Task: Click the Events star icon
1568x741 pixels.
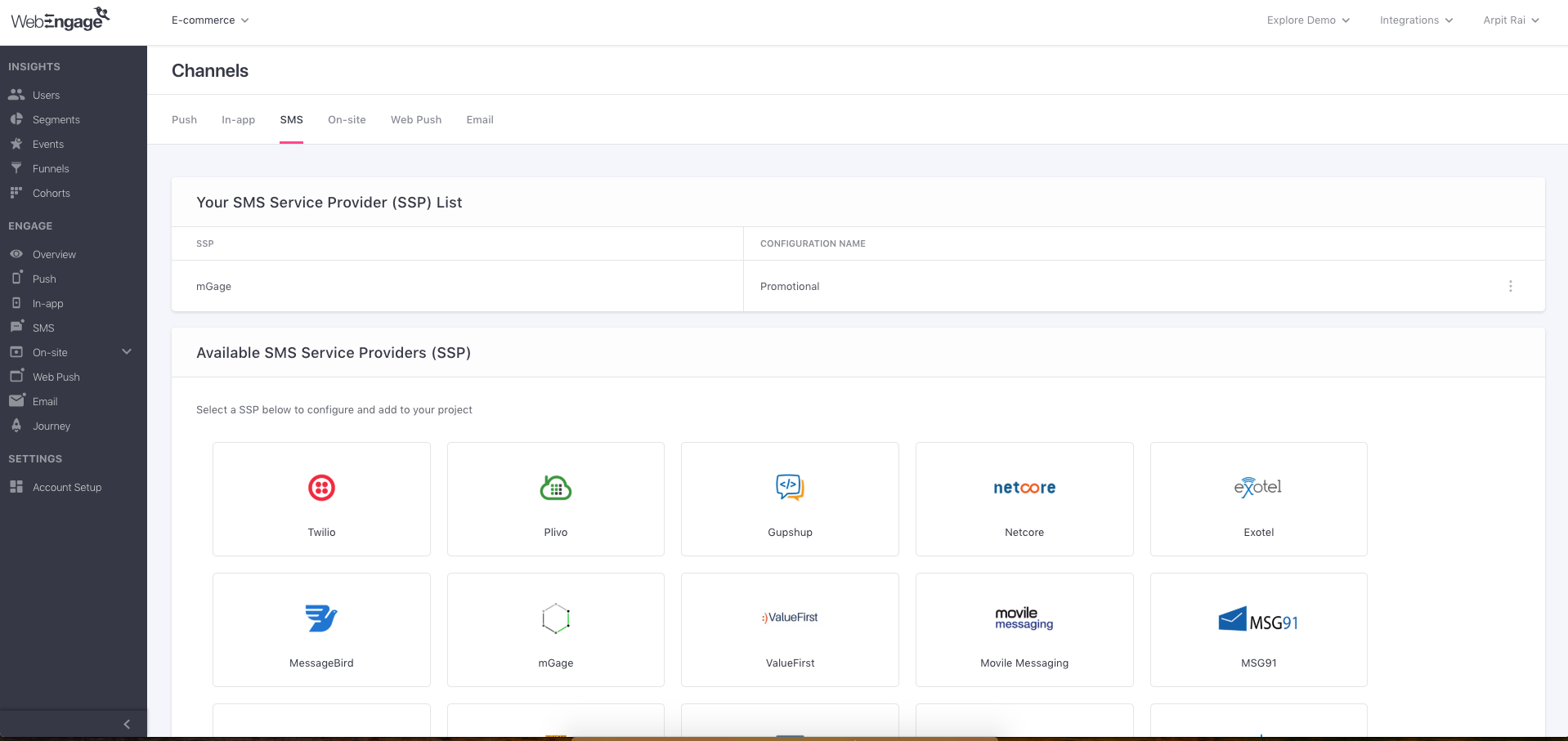Action: coord(16,144)
